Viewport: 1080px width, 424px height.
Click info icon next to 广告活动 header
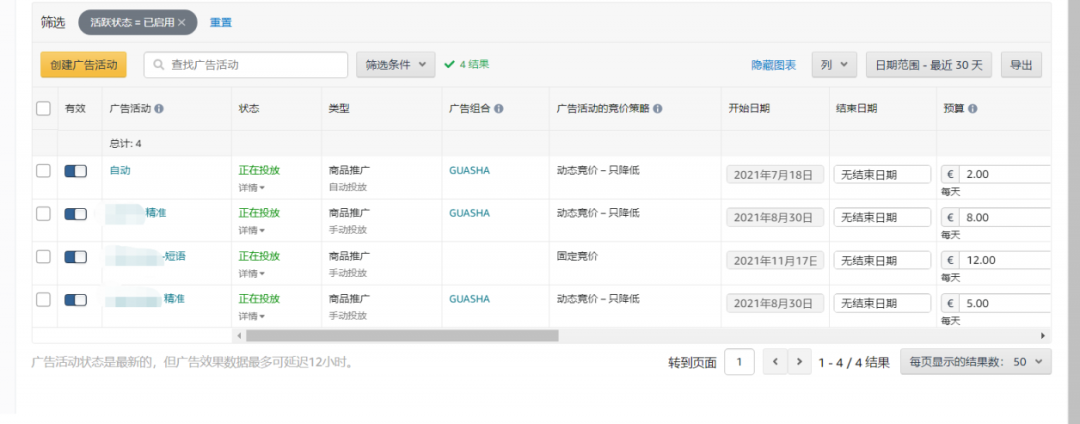(159, 109)
